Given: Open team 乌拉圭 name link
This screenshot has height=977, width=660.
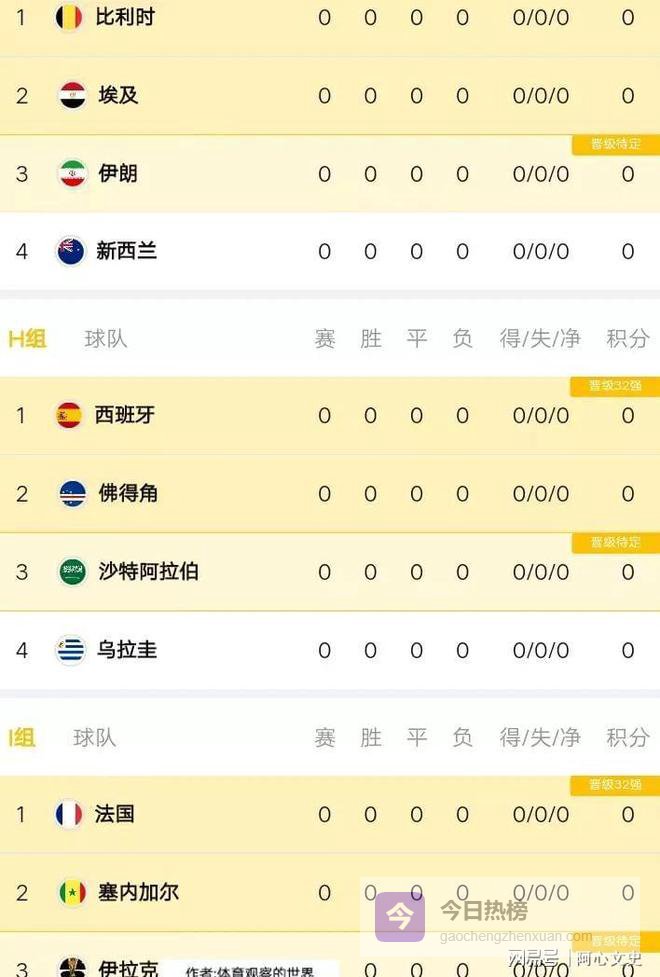Looking at the screenshot, I should tap(127, 650).
